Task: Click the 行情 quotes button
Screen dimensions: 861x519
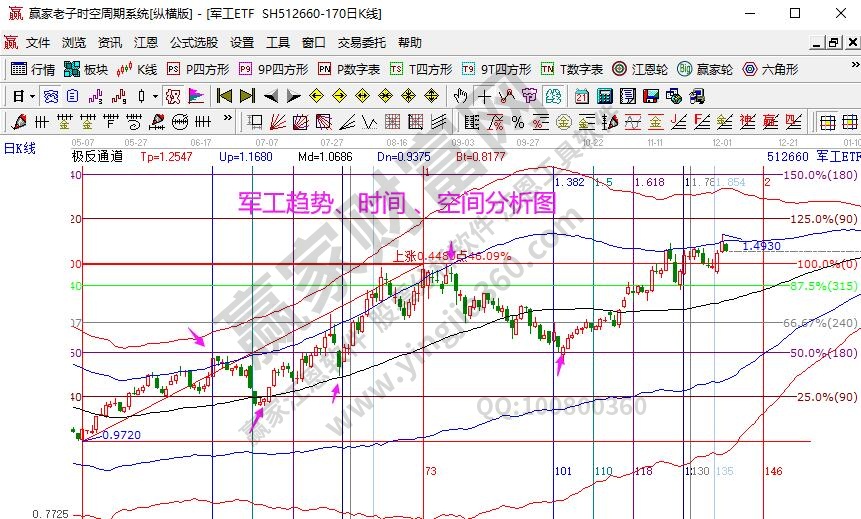Action: coord(33,69)
